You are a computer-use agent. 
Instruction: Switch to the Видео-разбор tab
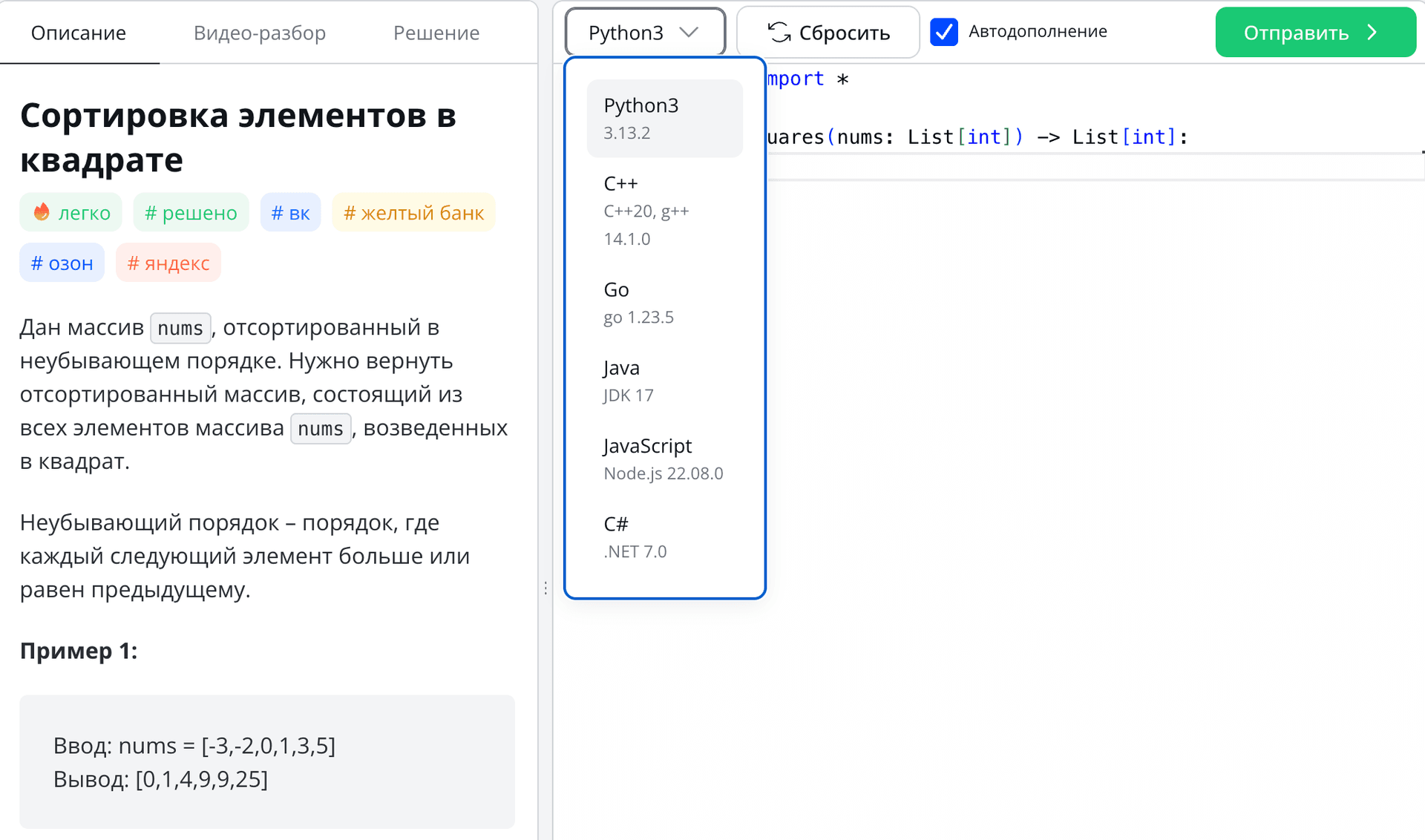click(x=260, y=33)
